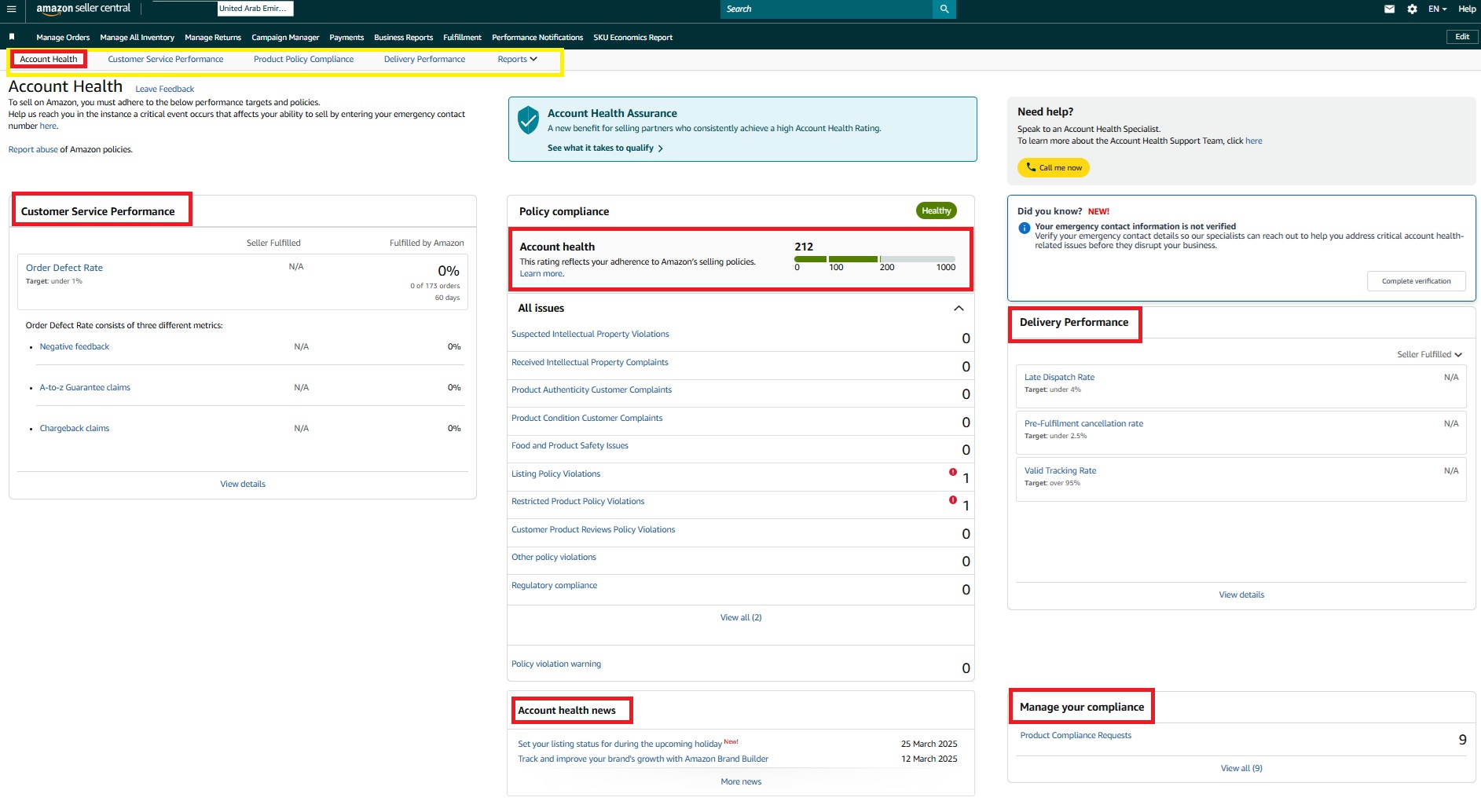Viewport: 1481px width, 812px height.
Task: Open Late Dispatch Rate link
Action: pos(1059,377)
